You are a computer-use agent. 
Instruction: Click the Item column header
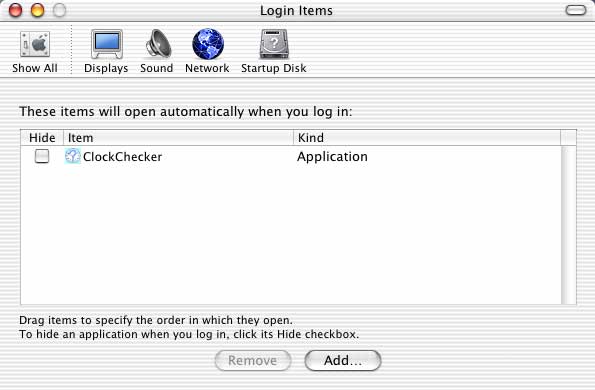click(178, 138)
